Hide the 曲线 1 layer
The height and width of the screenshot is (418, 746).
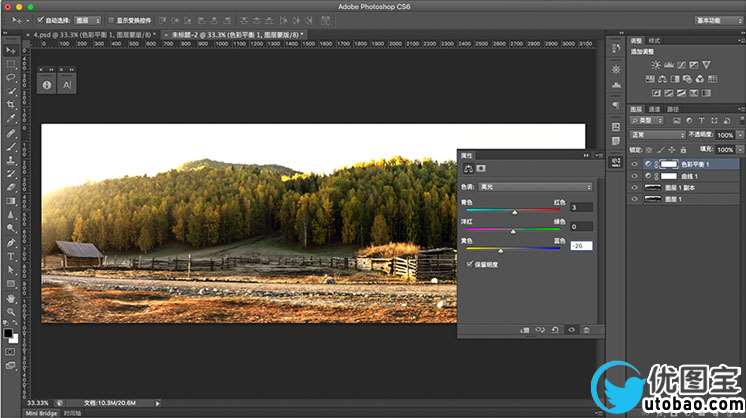coord(637,175)
